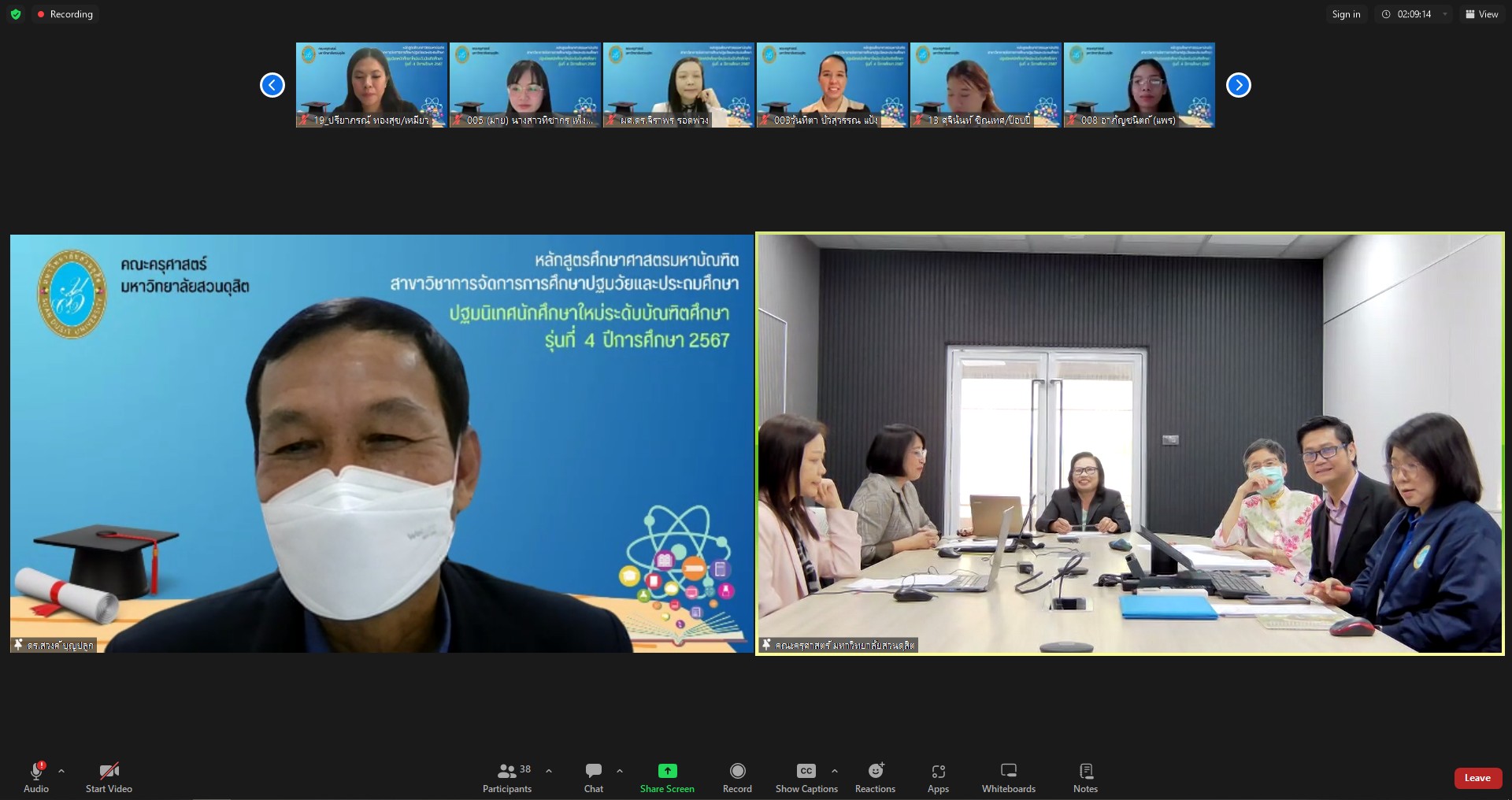Viewport: 1512px width, 800px height.
Task: Click the Share Screen icon
Action: (x=667, y=771)
